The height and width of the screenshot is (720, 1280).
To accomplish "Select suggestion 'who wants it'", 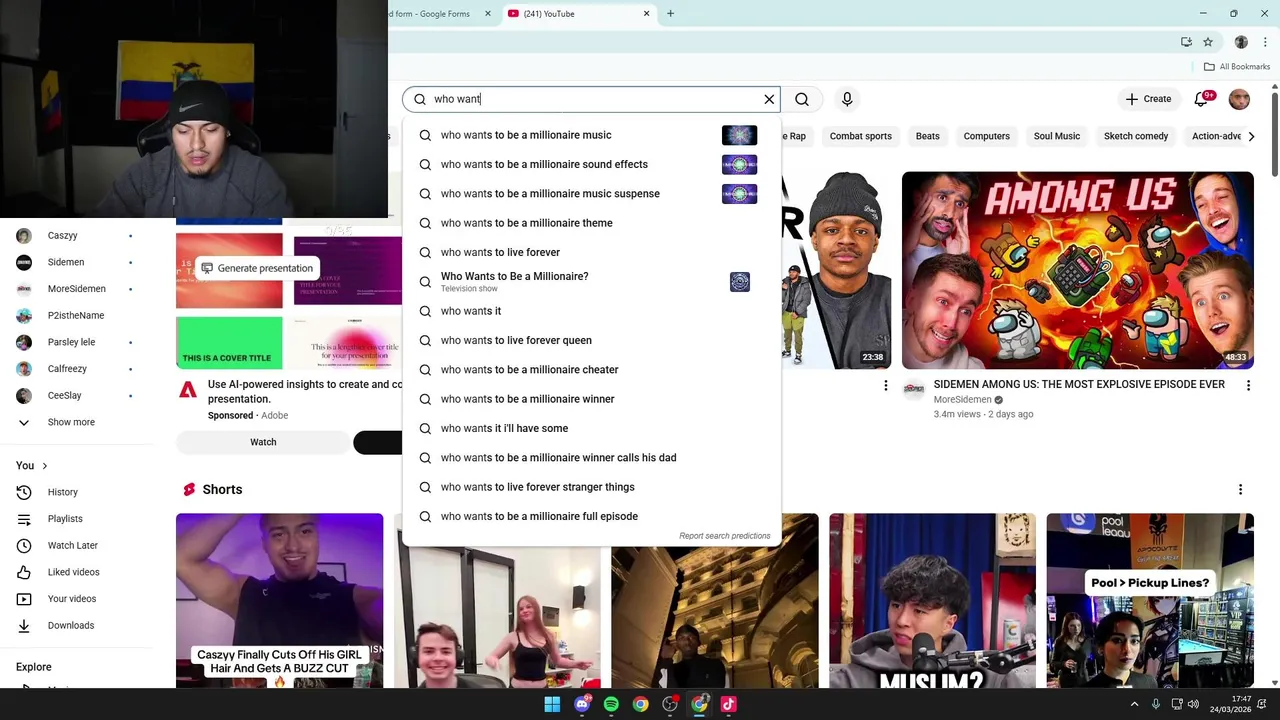I will tap(590, 311).
